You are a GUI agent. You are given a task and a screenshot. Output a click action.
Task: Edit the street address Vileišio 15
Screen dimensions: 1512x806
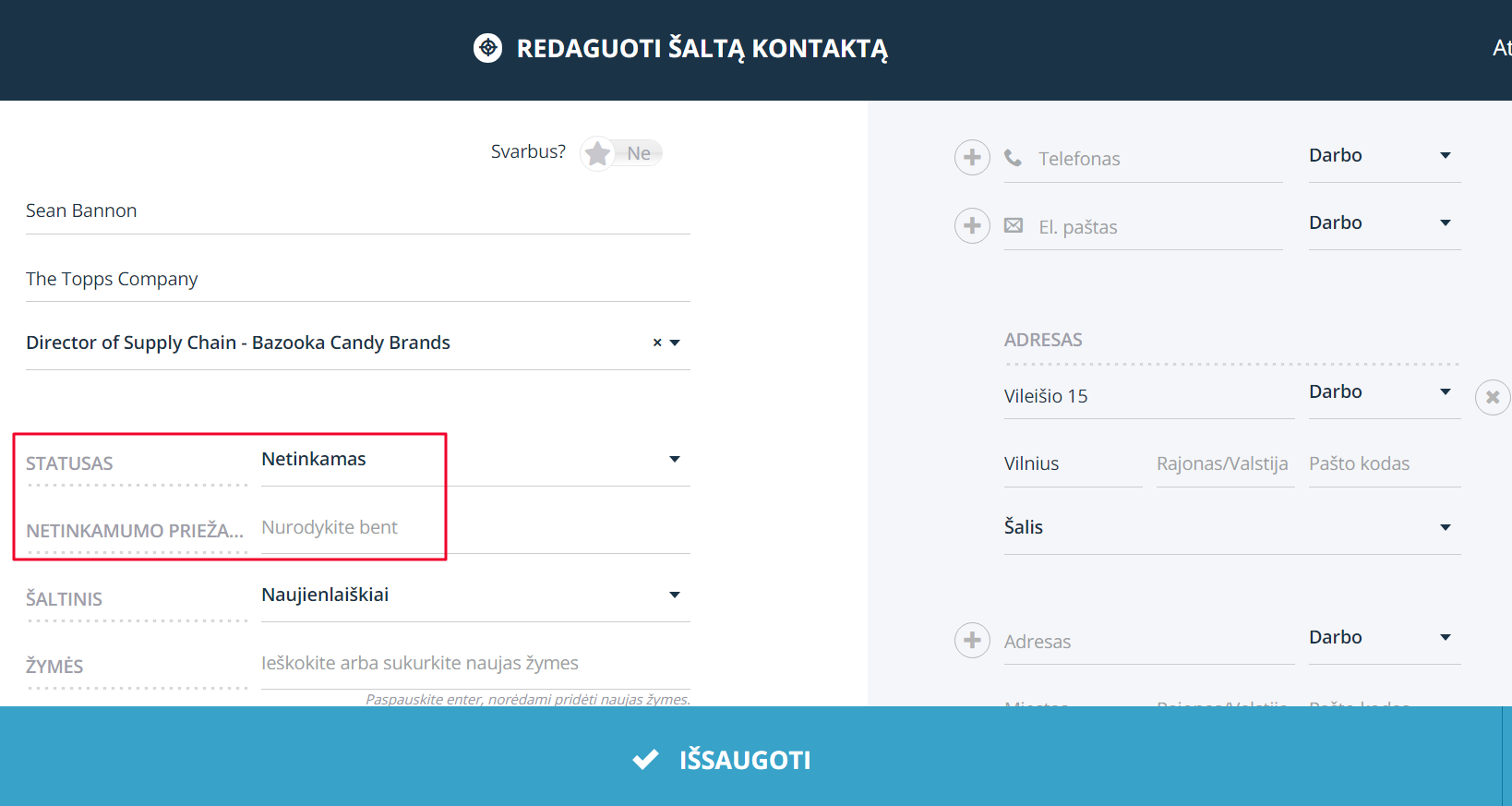point(1149,396)
